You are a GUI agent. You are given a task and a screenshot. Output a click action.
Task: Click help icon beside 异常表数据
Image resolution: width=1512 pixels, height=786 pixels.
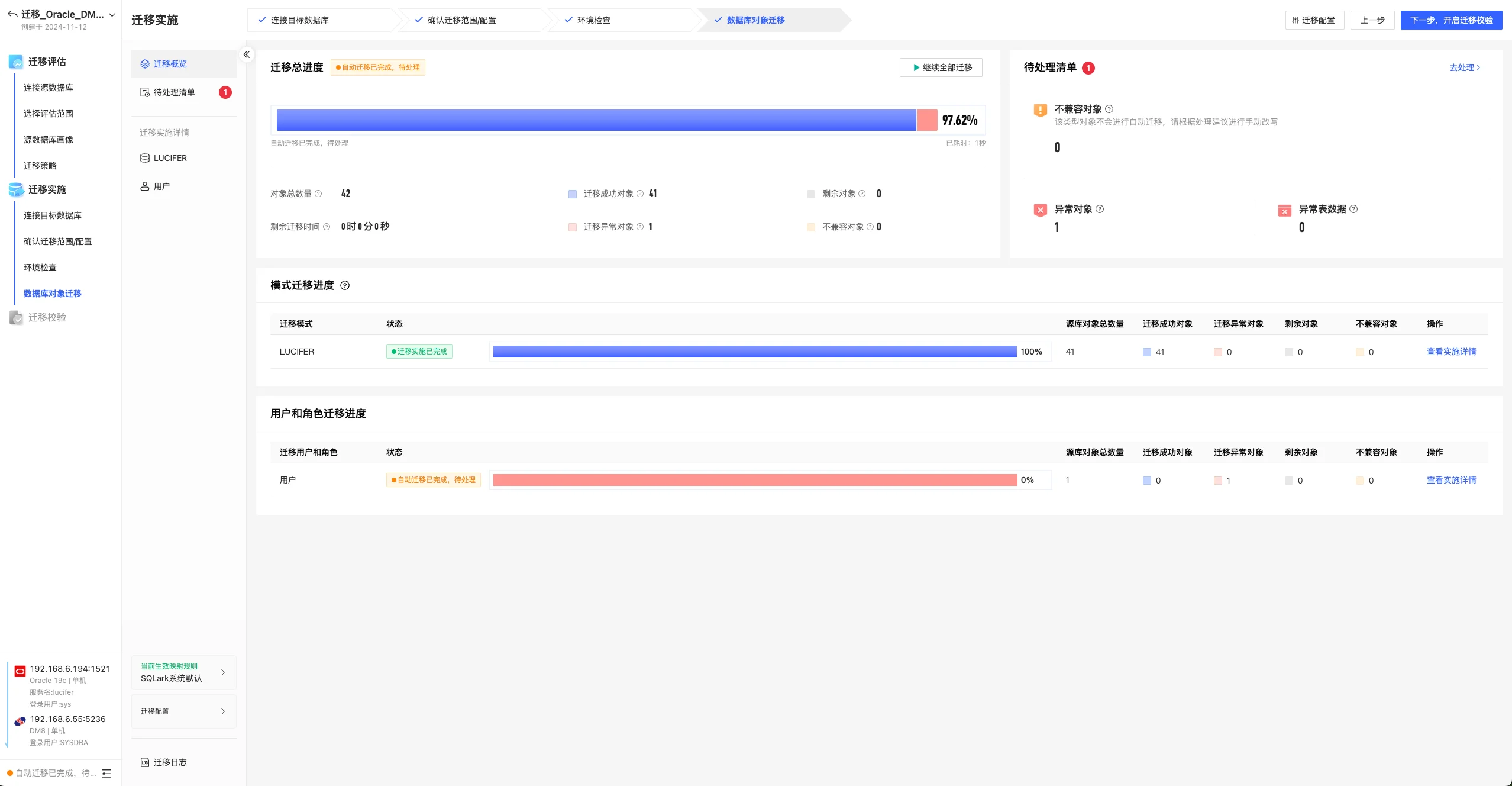1353,209
